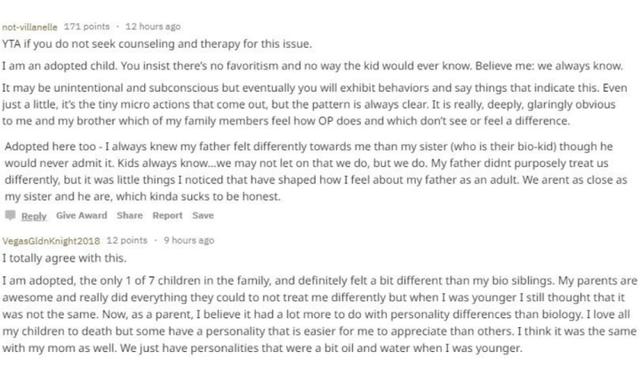Screen dimensions: 640x384
Task: Click the 'It may be unintentional' paragraph
Action: pos(315,104)
